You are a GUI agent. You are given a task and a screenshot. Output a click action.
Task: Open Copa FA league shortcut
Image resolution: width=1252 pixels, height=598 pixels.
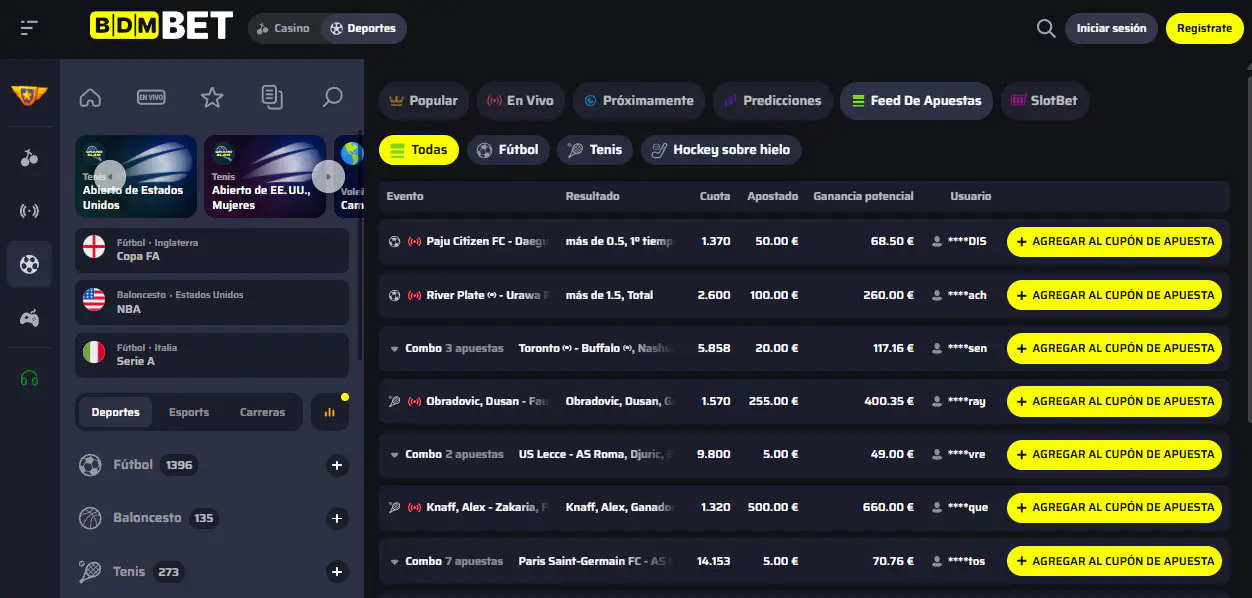[x=212, y=249]
